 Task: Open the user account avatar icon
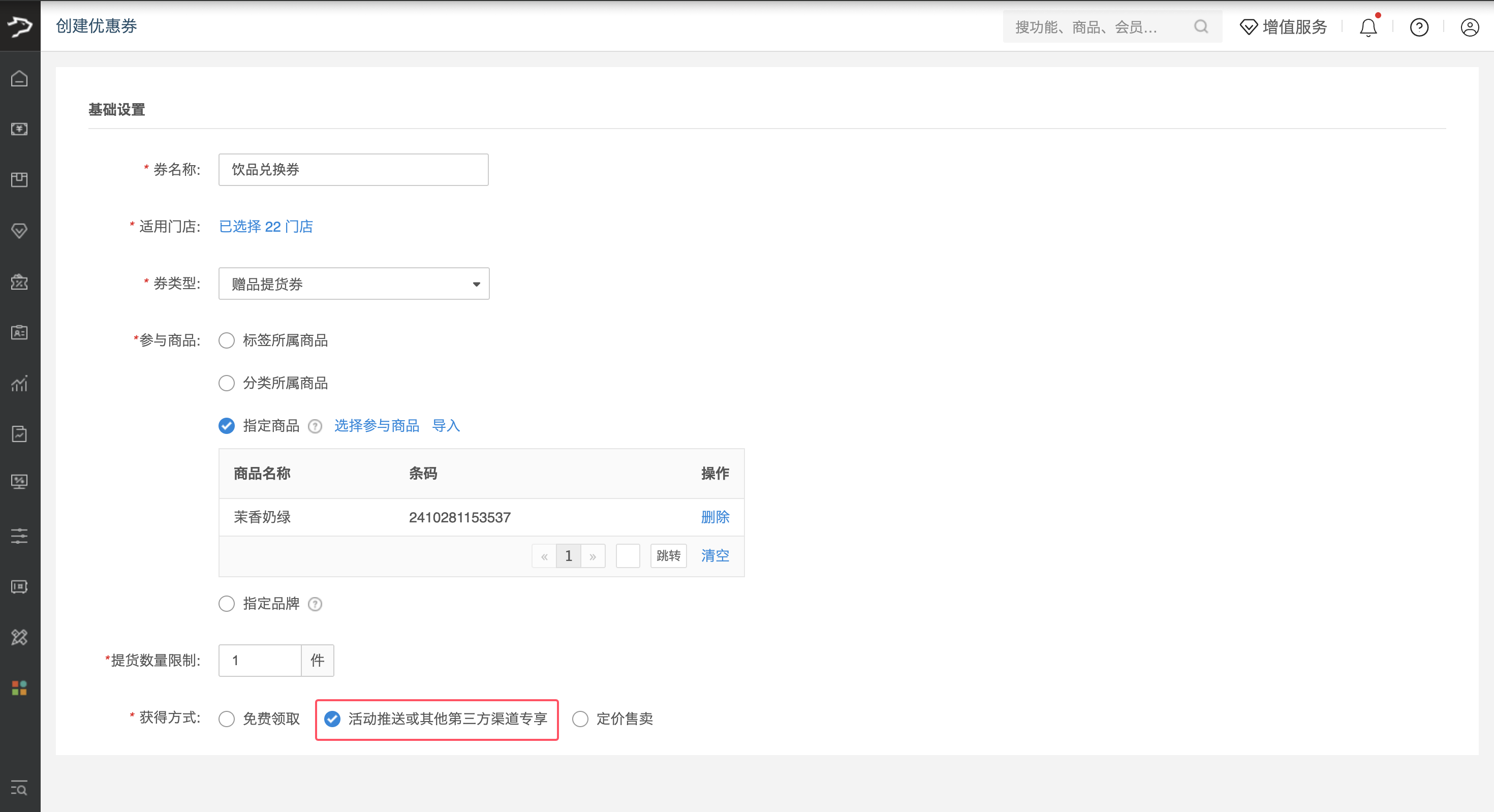coord(1470,27)
